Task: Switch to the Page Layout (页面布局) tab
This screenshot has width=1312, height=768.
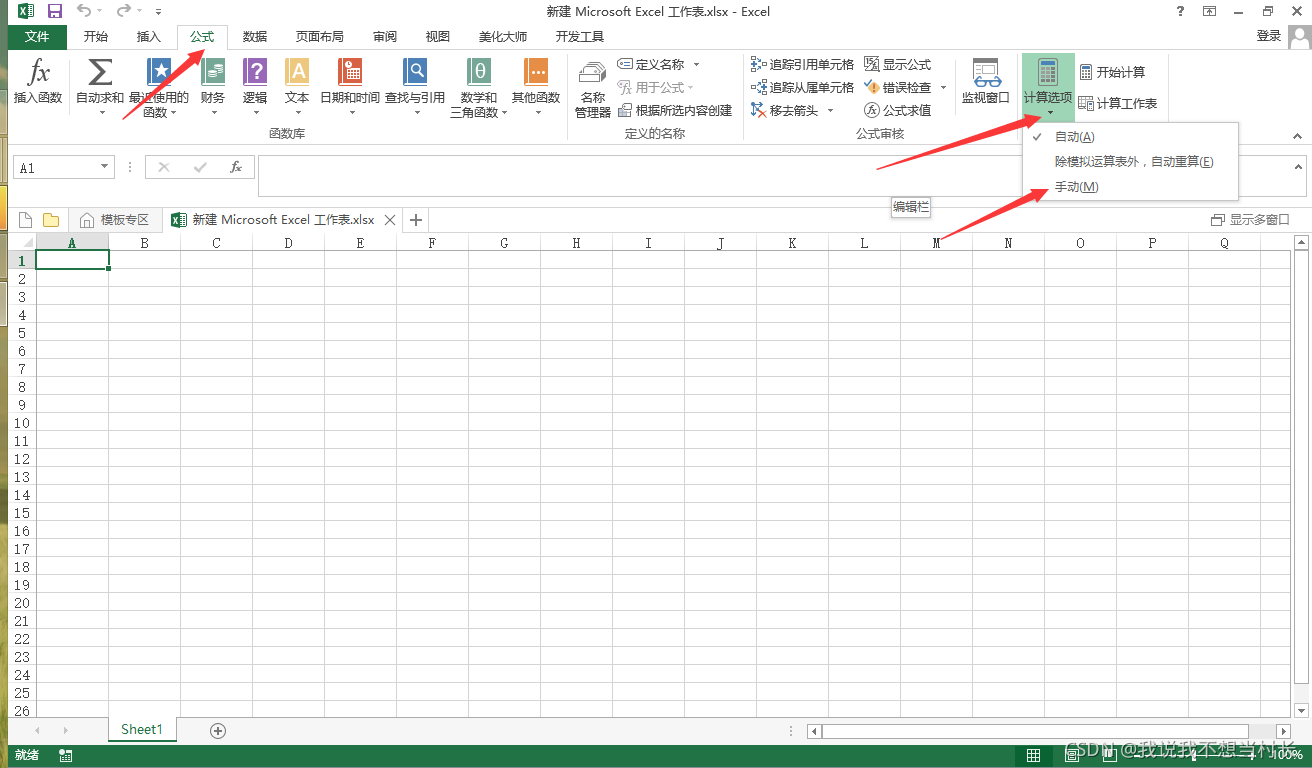Action: 320,37
